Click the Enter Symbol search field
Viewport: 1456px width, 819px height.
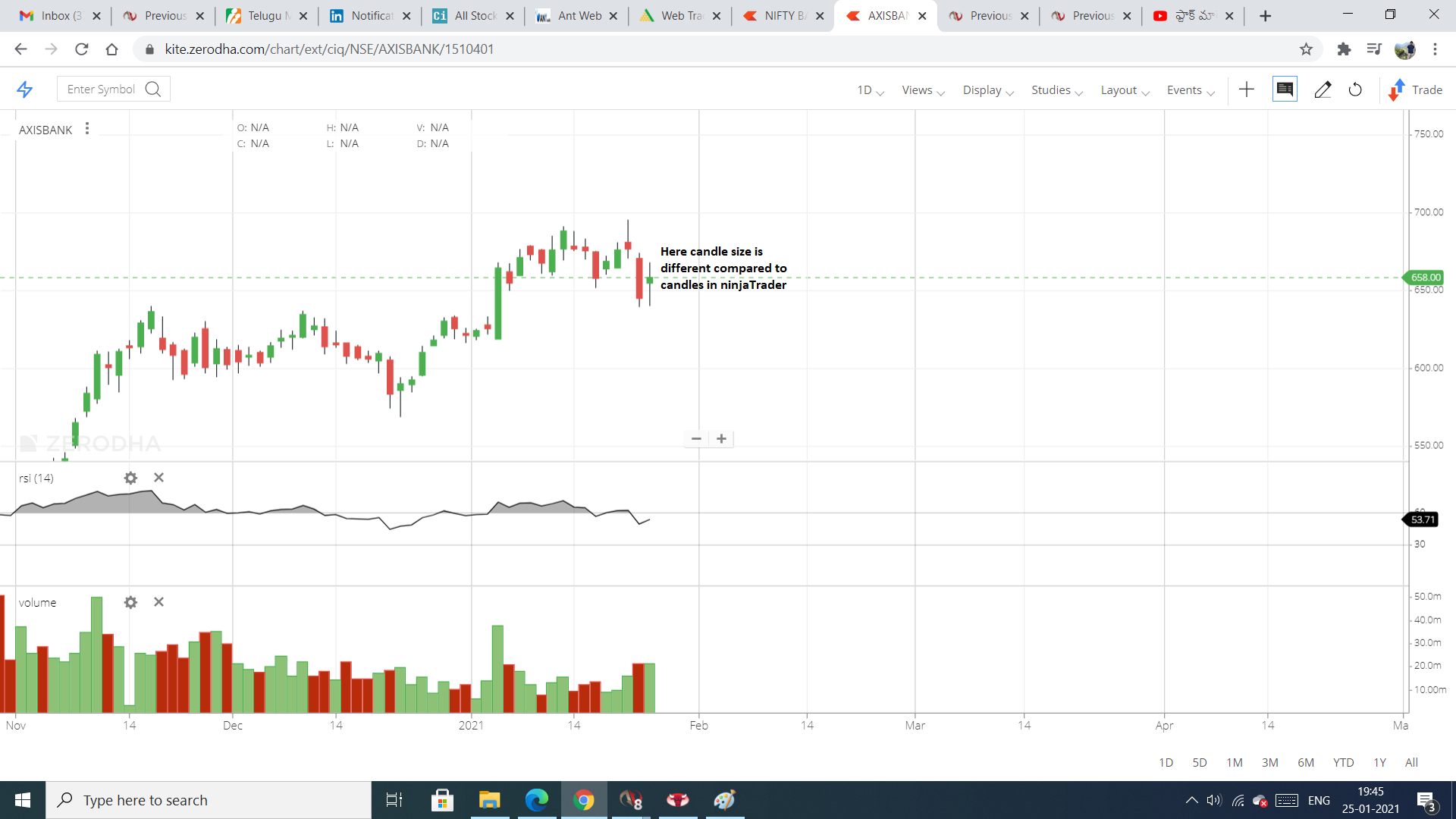[x=102, y=89]
